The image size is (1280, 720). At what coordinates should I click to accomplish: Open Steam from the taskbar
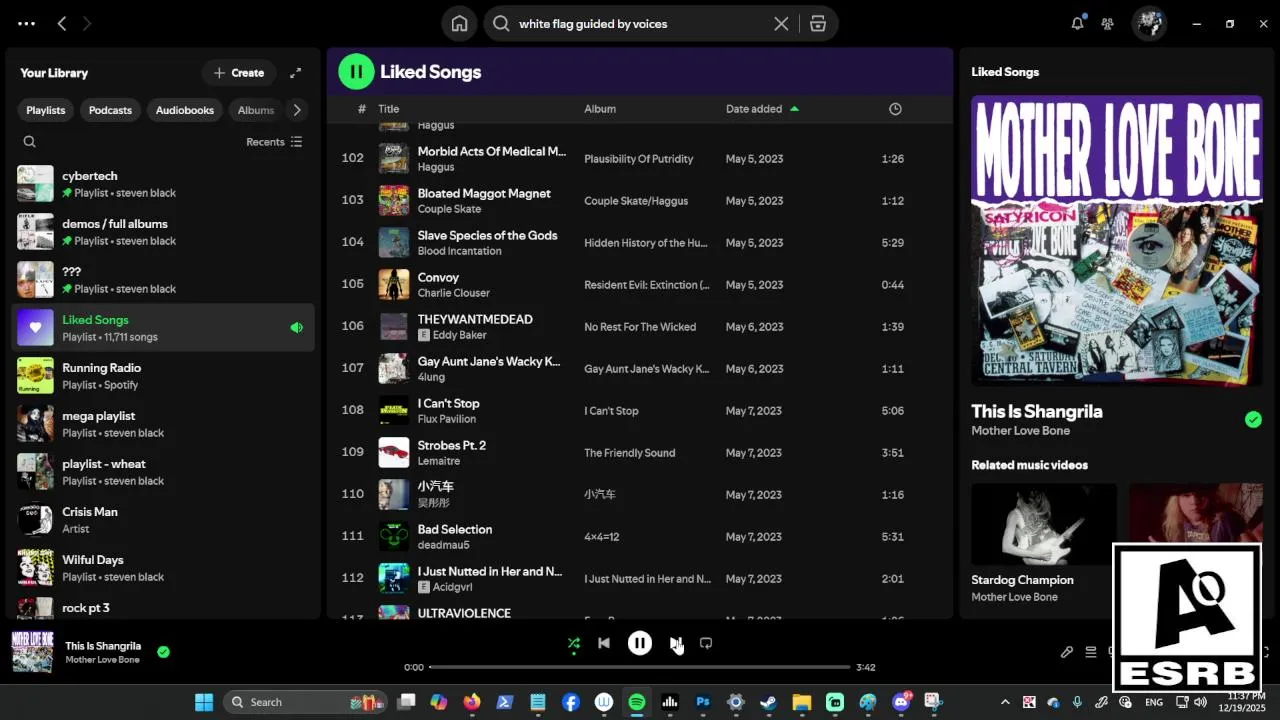[768, 702]
